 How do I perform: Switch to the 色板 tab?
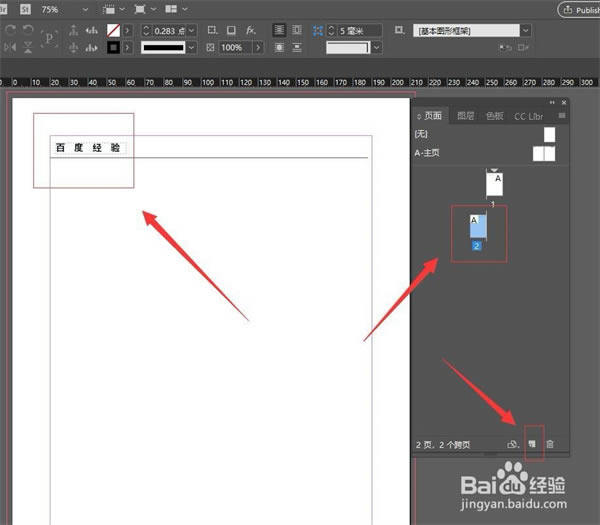tap(494, 116)
